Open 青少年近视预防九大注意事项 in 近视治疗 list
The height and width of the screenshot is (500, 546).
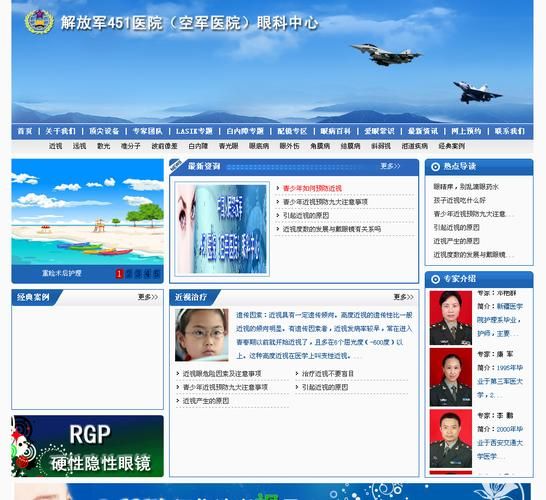click(225, 387)
